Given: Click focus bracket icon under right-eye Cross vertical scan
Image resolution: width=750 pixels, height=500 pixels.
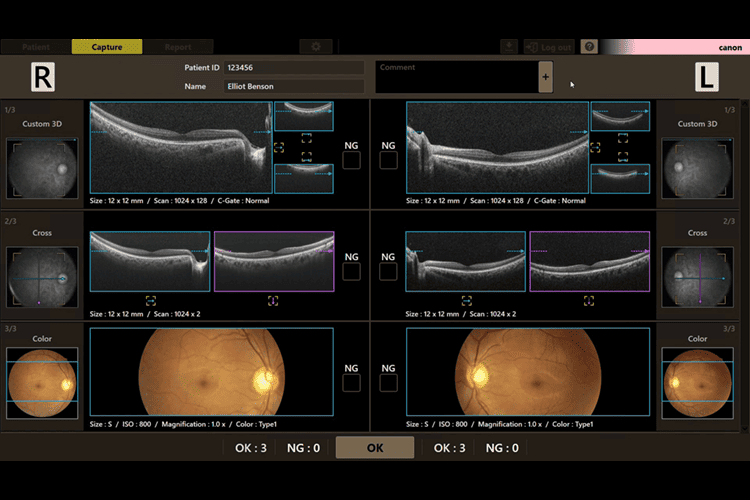Looking at the screenshot, I should [273, 300].
